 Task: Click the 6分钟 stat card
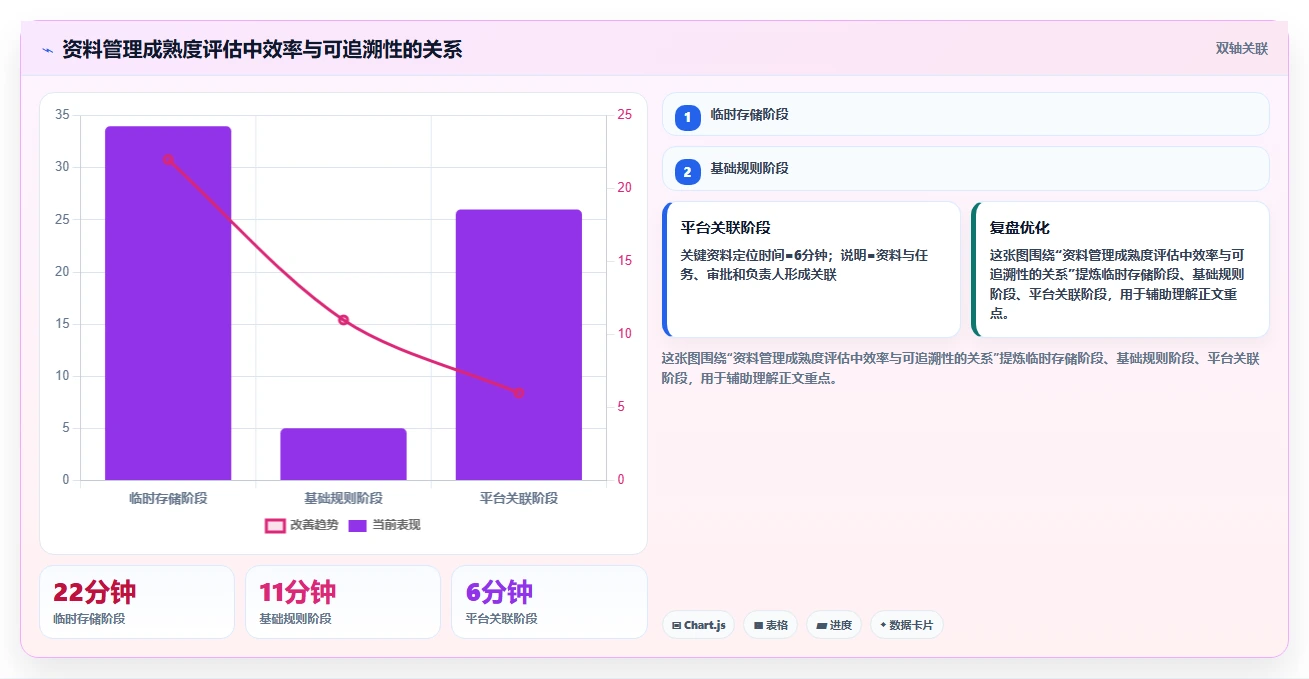[x=549, y=602]
